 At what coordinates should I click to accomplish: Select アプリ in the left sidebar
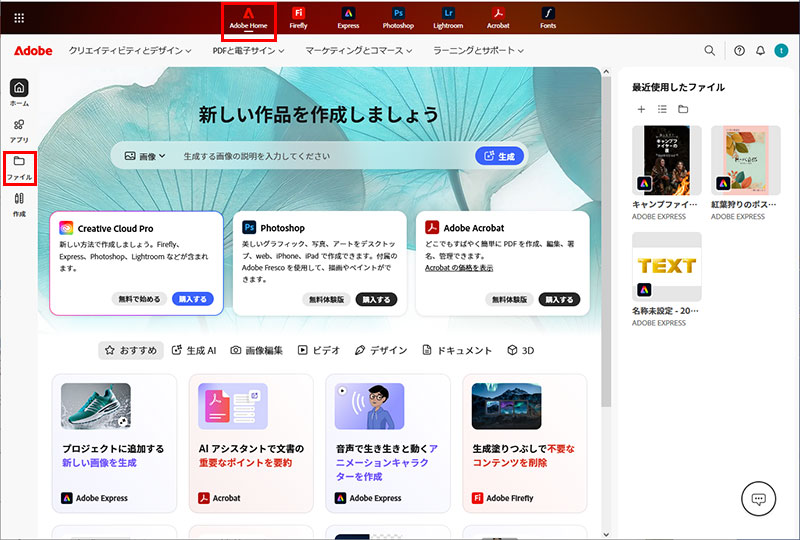tap(19, 130)
